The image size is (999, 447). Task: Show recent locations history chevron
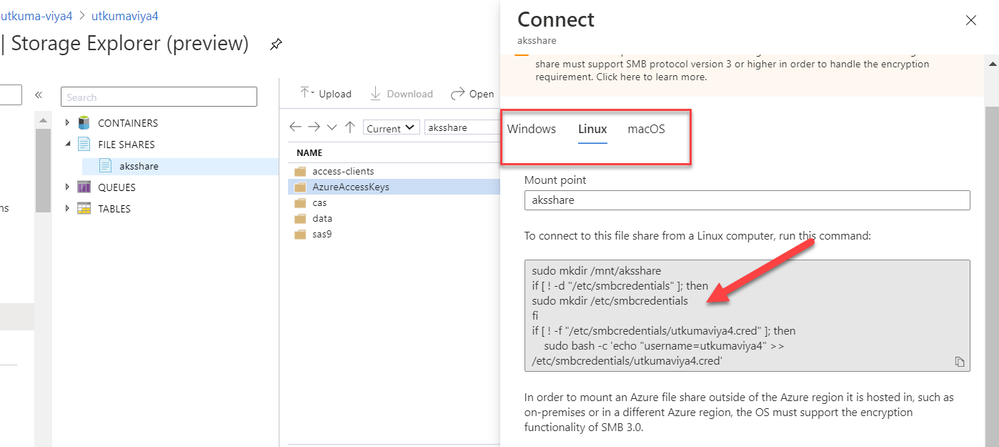pyautogui.click(x=332, y=128)
